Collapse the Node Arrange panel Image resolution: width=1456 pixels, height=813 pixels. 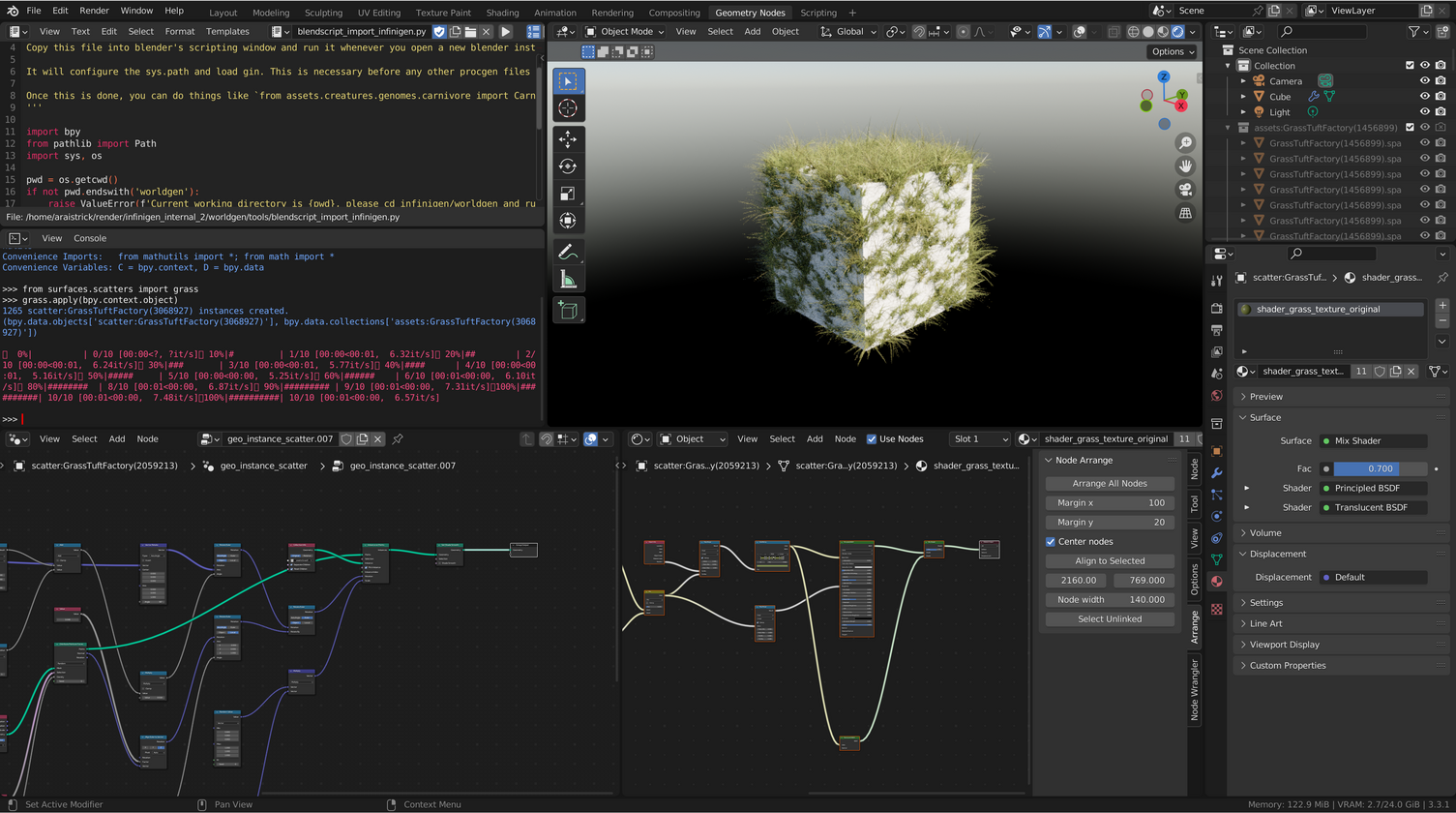pos(1049,461)
